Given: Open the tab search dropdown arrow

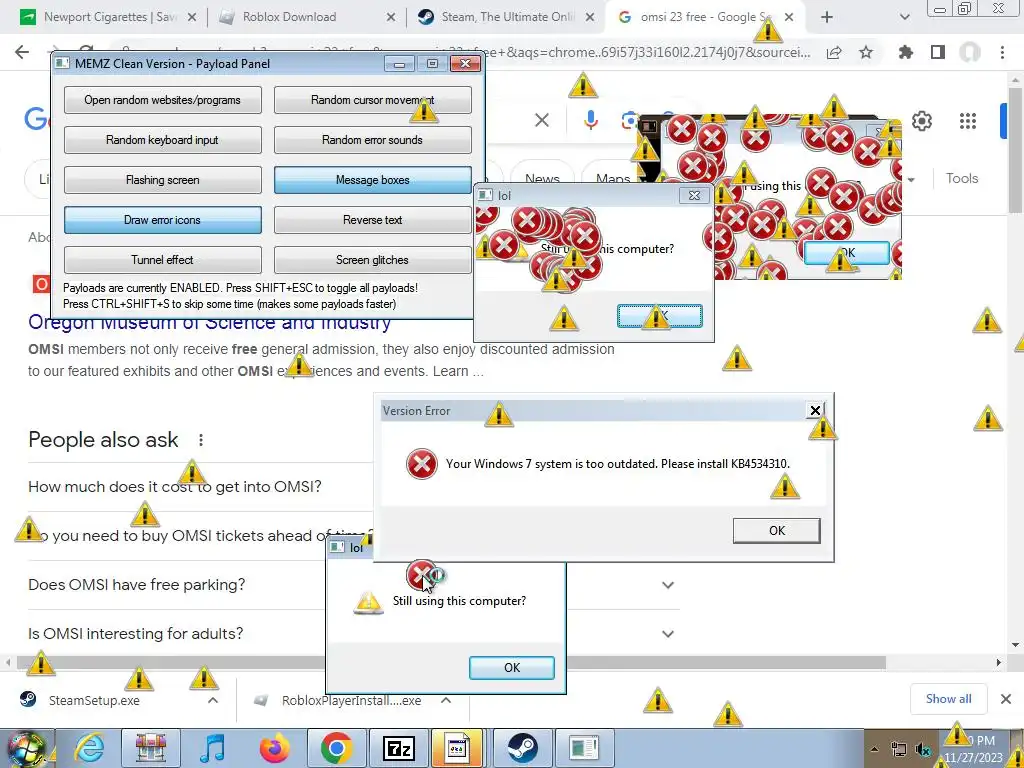Looking at the screenshot, I should tap(904, 18).
